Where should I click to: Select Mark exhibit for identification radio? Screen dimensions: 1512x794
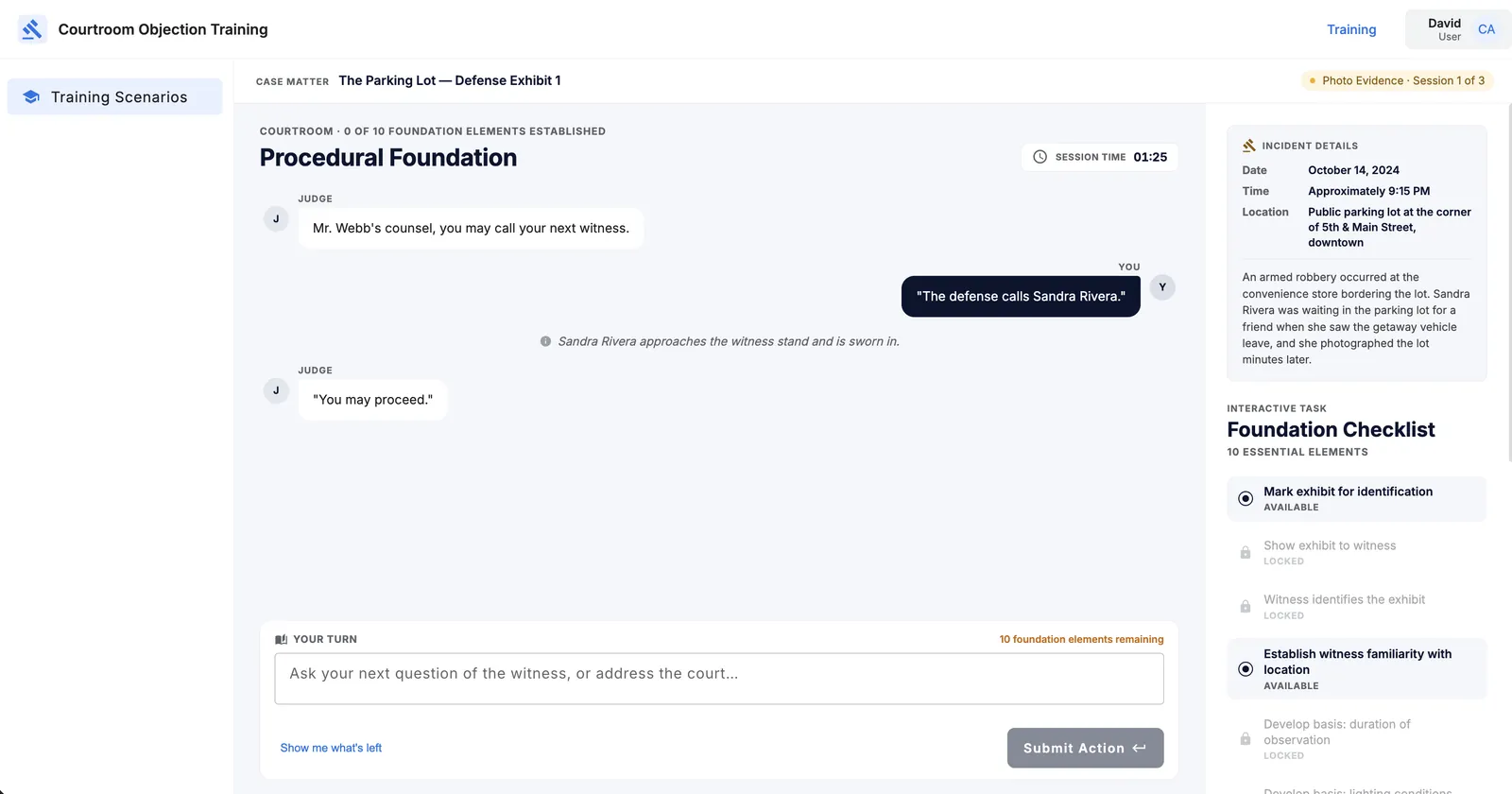pyautogui.click(x=1246, y=498)
